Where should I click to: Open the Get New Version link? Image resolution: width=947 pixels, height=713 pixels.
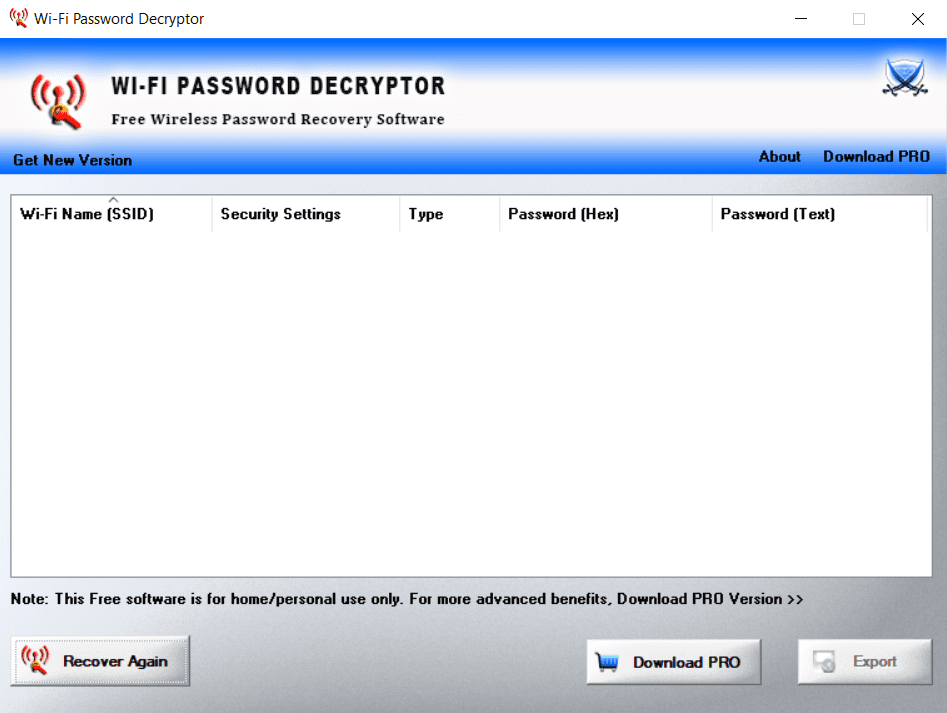72,160
